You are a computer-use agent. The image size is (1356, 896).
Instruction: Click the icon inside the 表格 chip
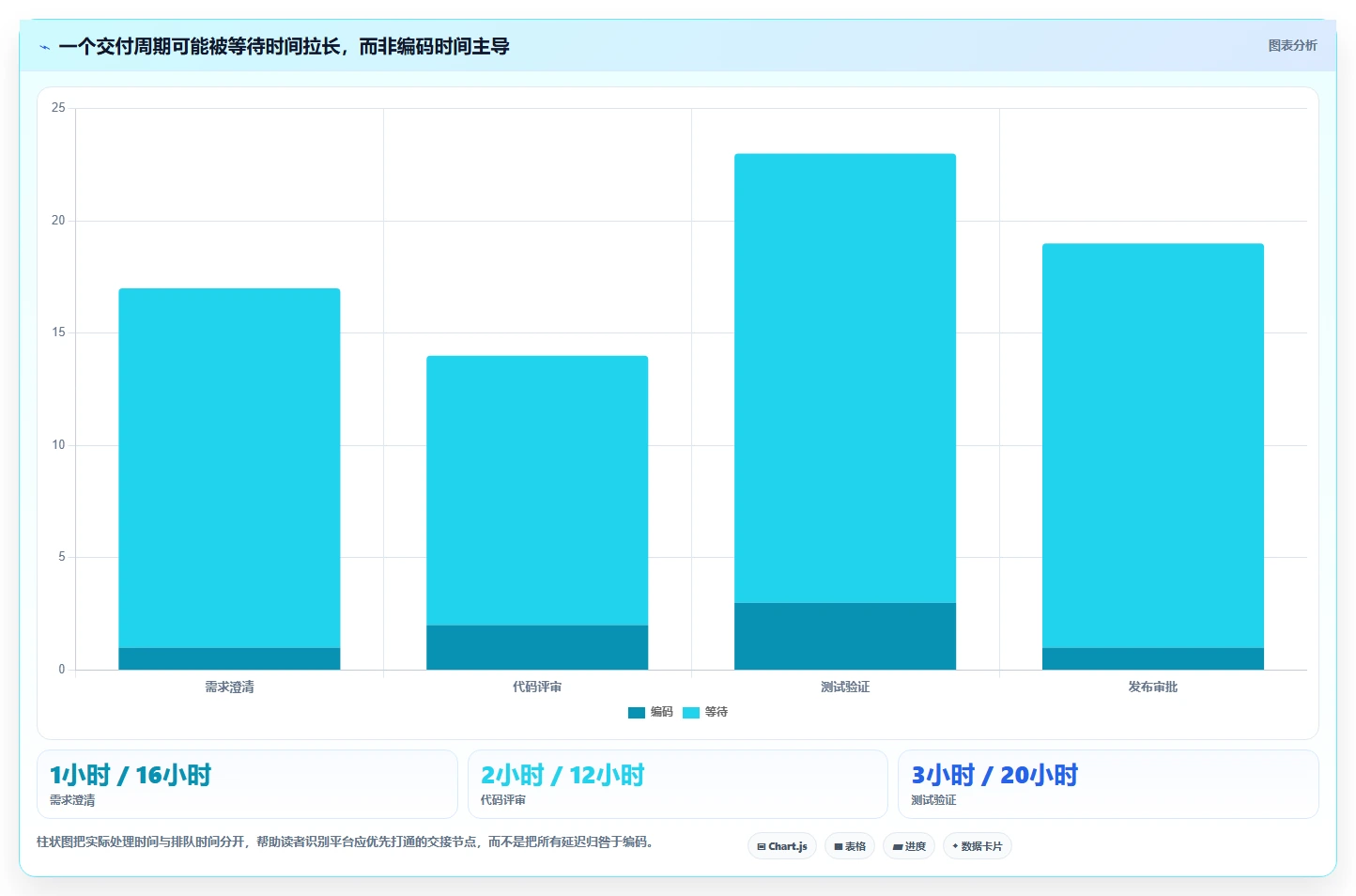(839, 847)
